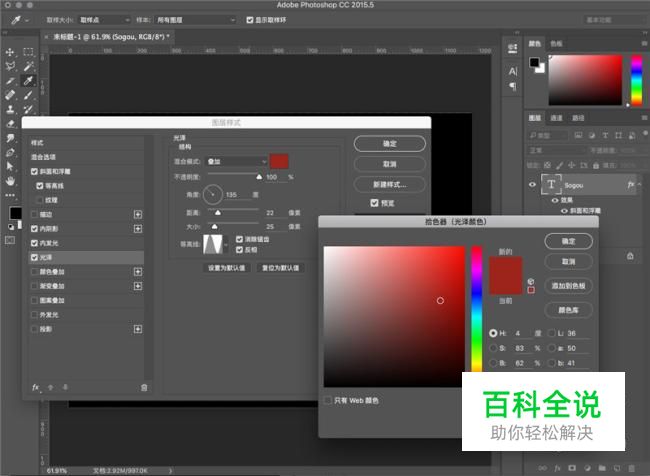The height and width of the screenshot is (476, 650).
Task: Toggle the 内发光 checkbox
Action: coord(34,243)
